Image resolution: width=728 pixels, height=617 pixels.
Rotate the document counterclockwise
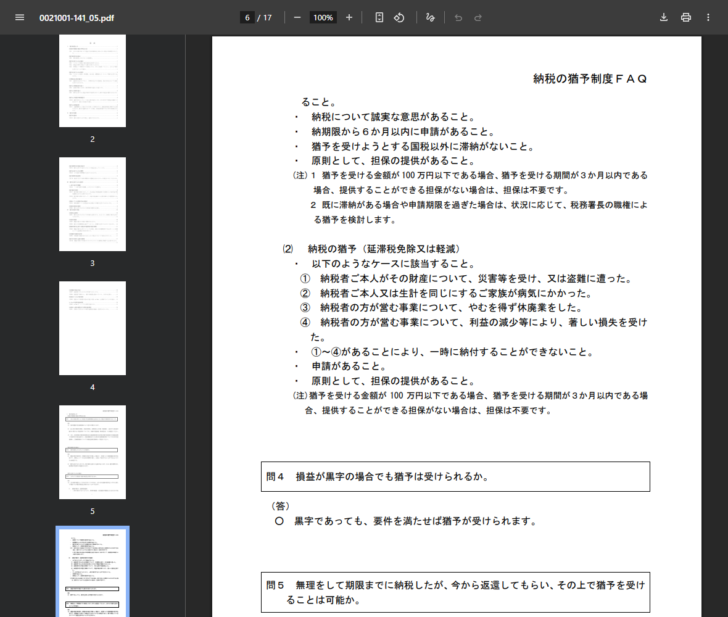[399, 18]
